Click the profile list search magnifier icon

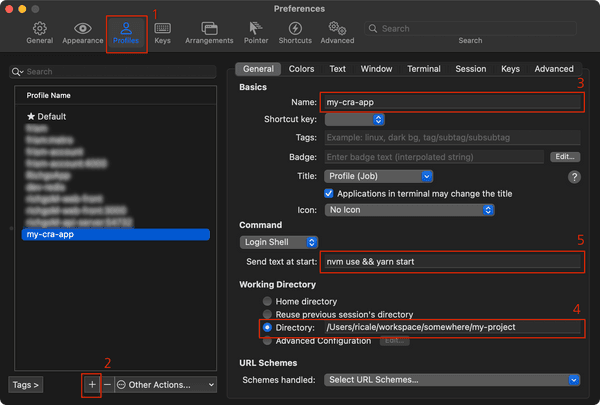pyautogui.click(x=17, y=72)
